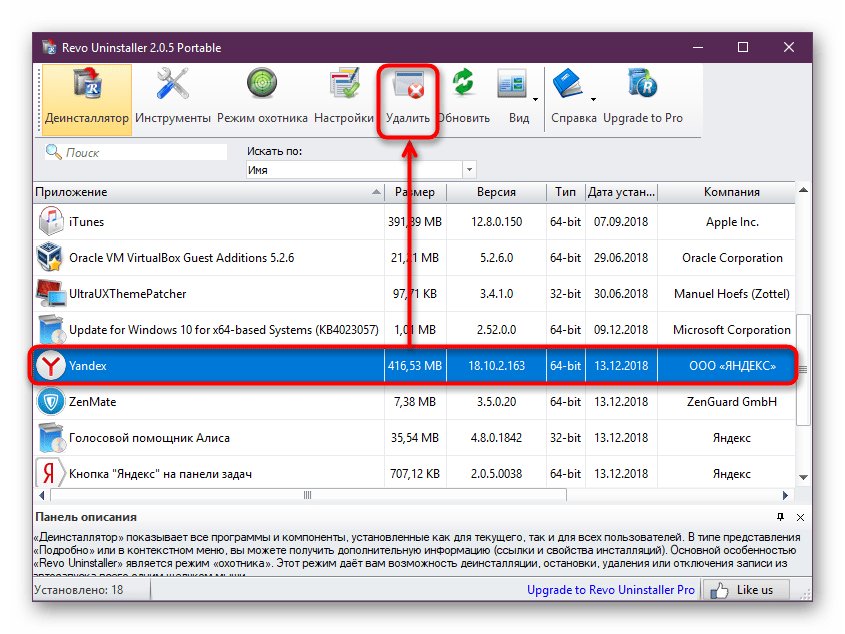The image size is (845, 634).
Task: Sort list by Версия column
Action: [496, 192]
